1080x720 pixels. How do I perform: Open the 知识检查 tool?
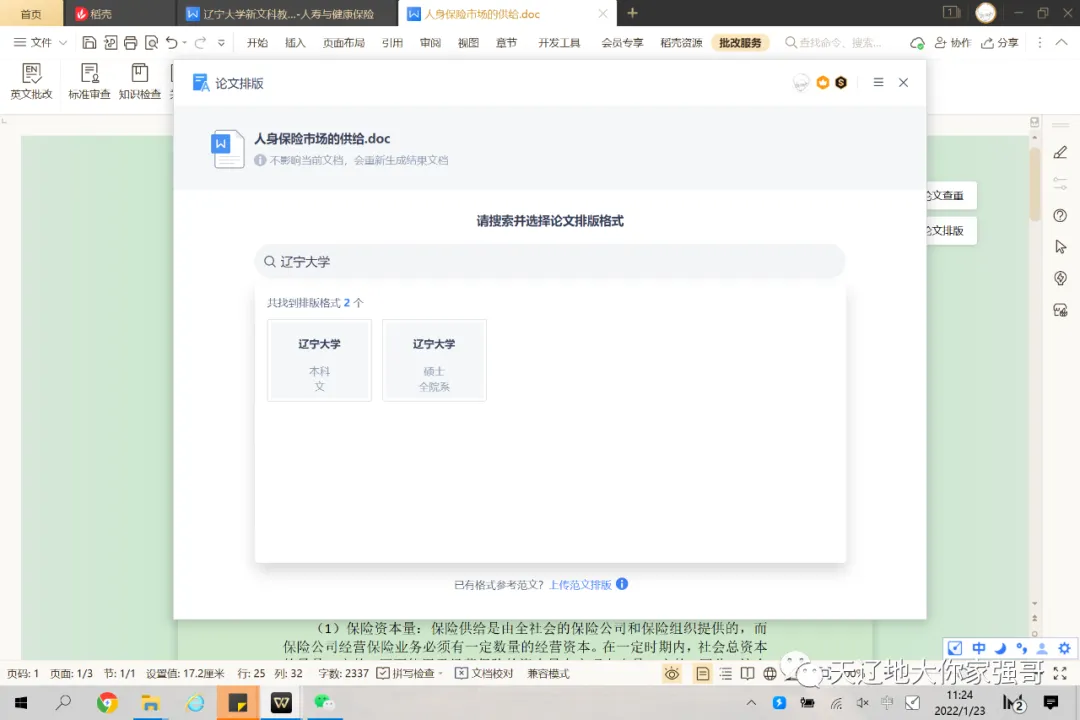(x=140, y=81)
